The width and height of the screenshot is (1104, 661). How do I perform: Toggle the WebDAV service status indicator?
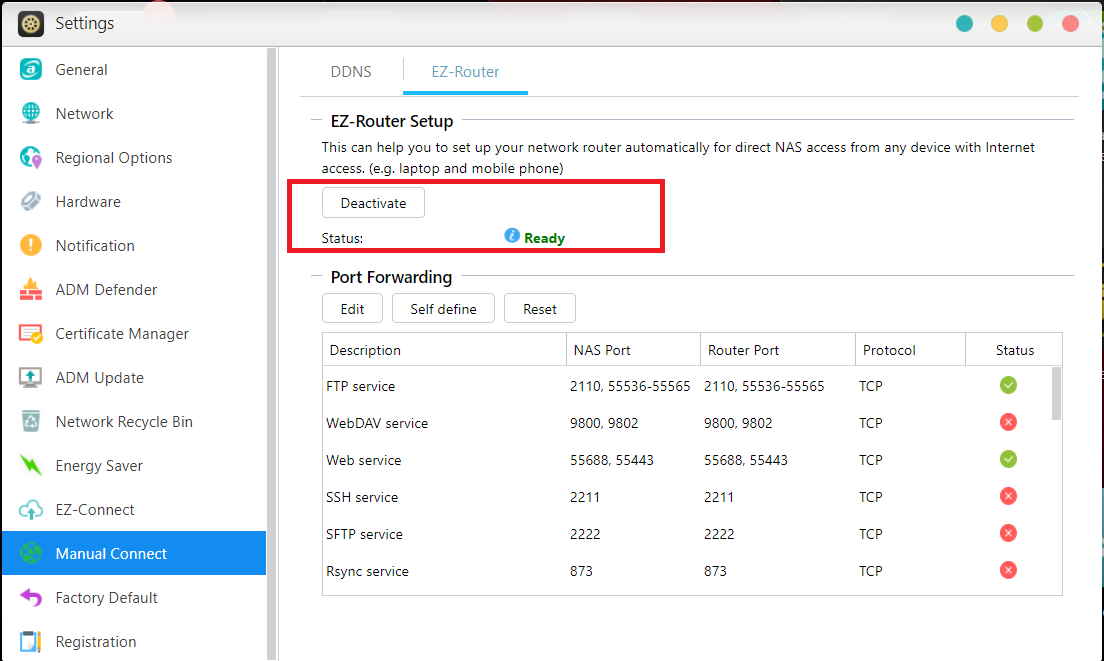coord(1008,422)
